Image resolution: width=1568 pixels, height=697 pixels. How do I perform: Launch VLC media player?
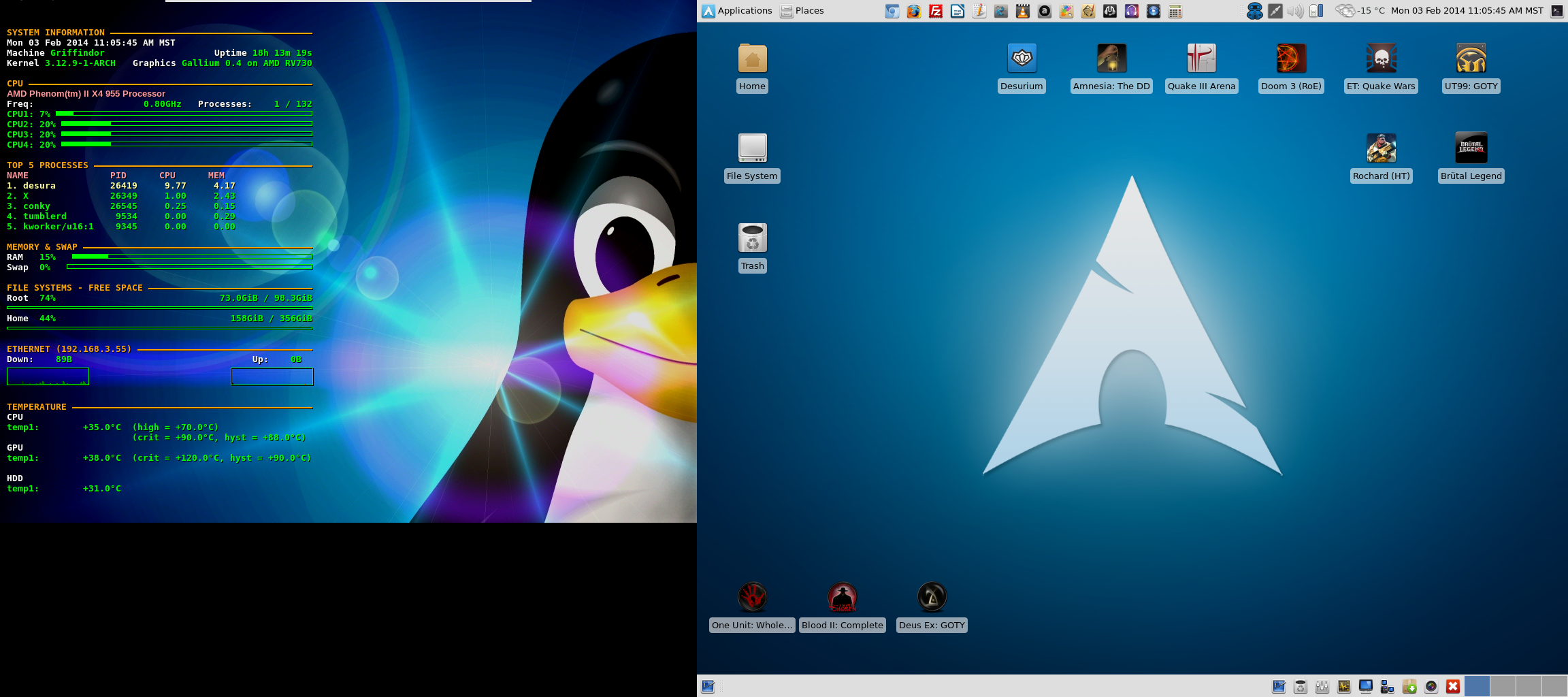pyautogui.click(x=1023, y=11)
